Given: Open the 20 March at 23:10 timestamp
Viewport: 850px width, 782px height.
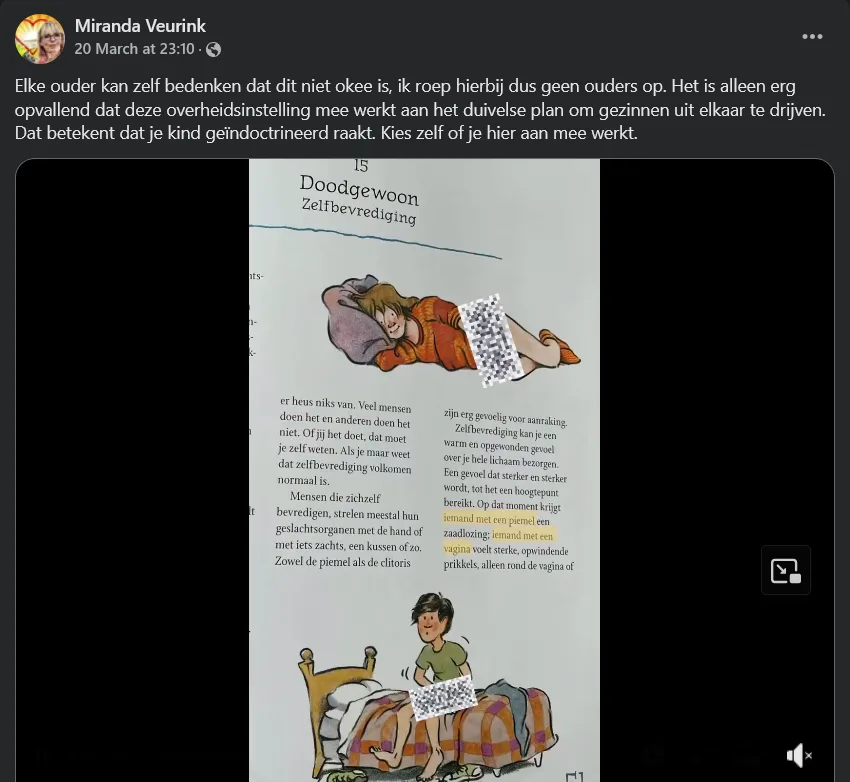Looking at the screenshot, I should point(134,49).
